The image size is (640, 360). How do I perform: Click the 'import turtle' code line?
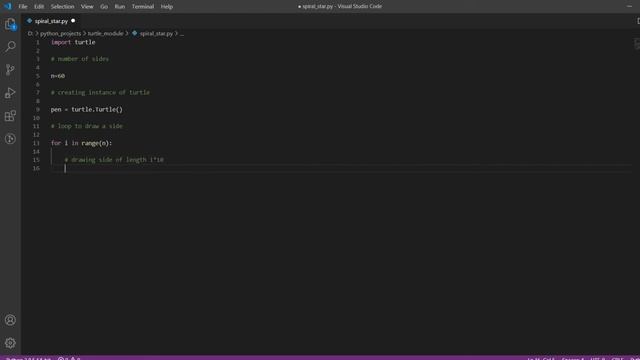click(73, 42)
